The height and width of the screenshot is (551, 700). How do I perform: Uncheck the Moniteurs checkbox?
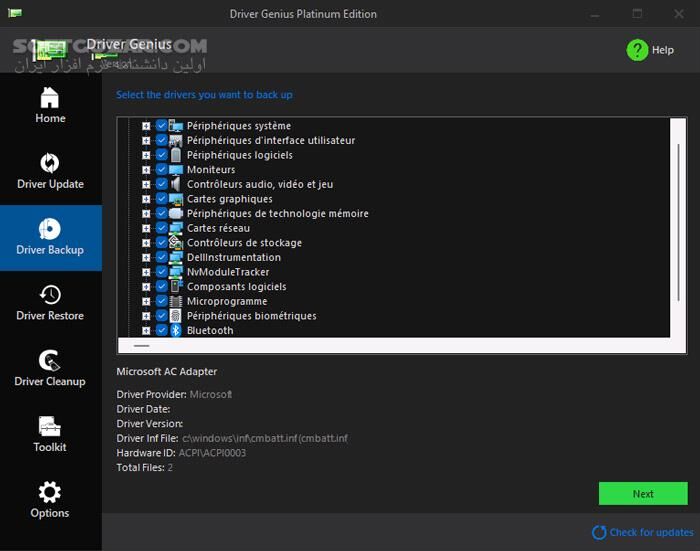click(x=161, y=170)
